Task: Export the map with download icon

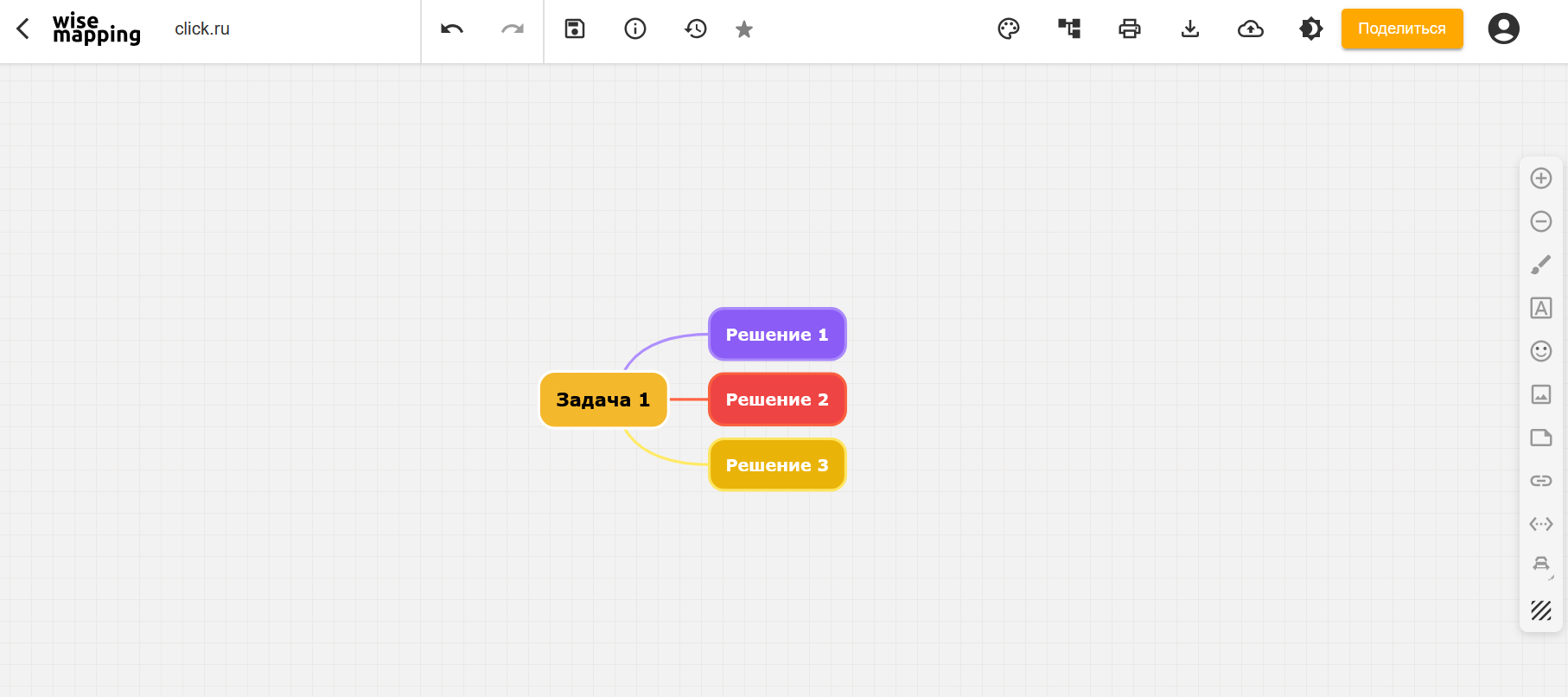Action: [1190, 29]
